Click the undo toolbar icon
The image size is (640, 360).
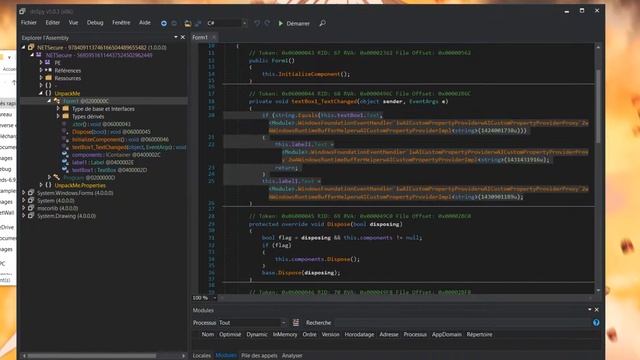click(x=257, y=23)
